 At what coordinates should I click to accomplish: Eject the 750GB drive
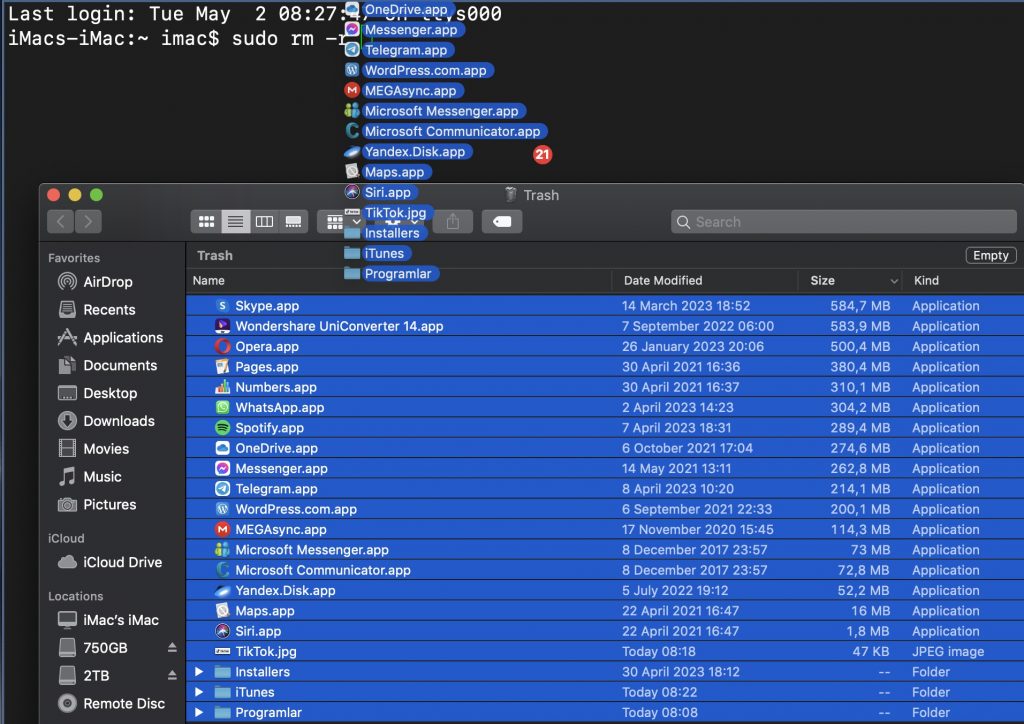[x=171, y=648]
